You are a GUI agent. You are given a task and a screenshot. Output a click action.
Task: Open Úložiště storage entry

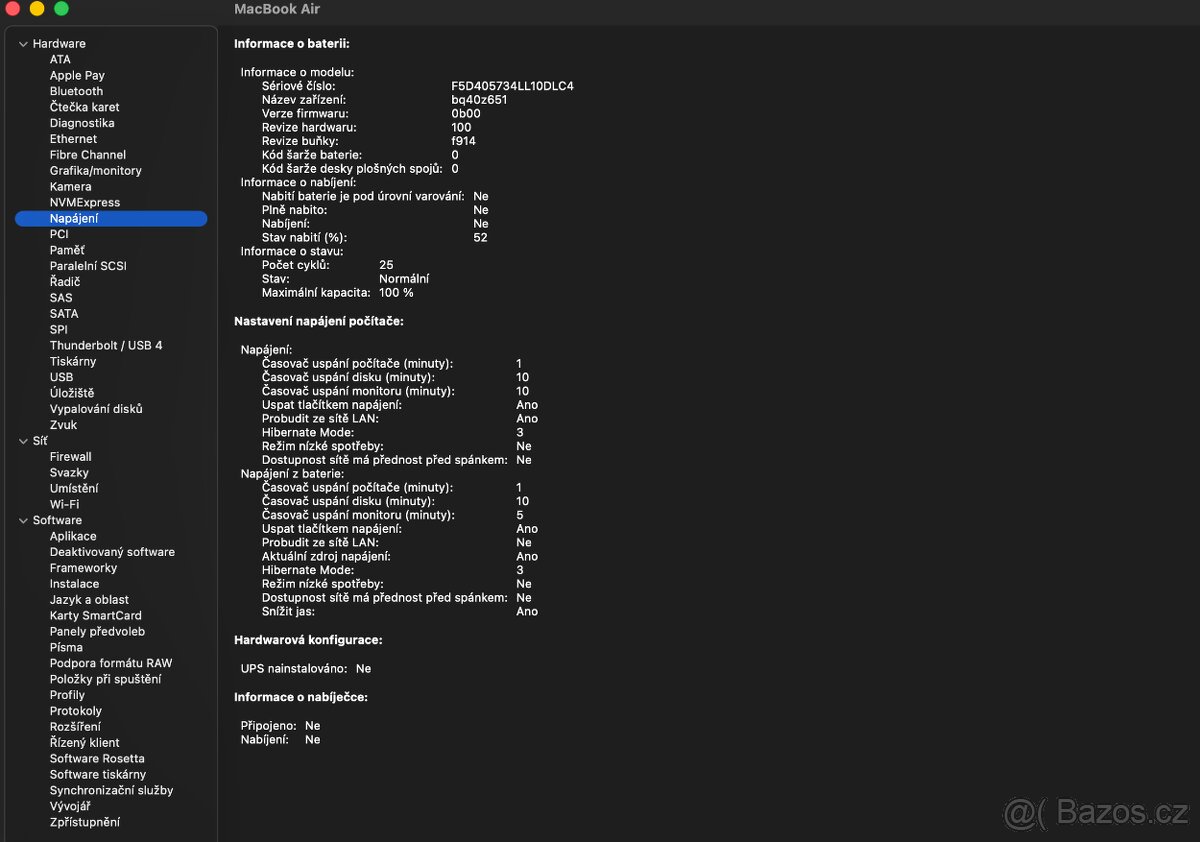(x=72, y=393)
